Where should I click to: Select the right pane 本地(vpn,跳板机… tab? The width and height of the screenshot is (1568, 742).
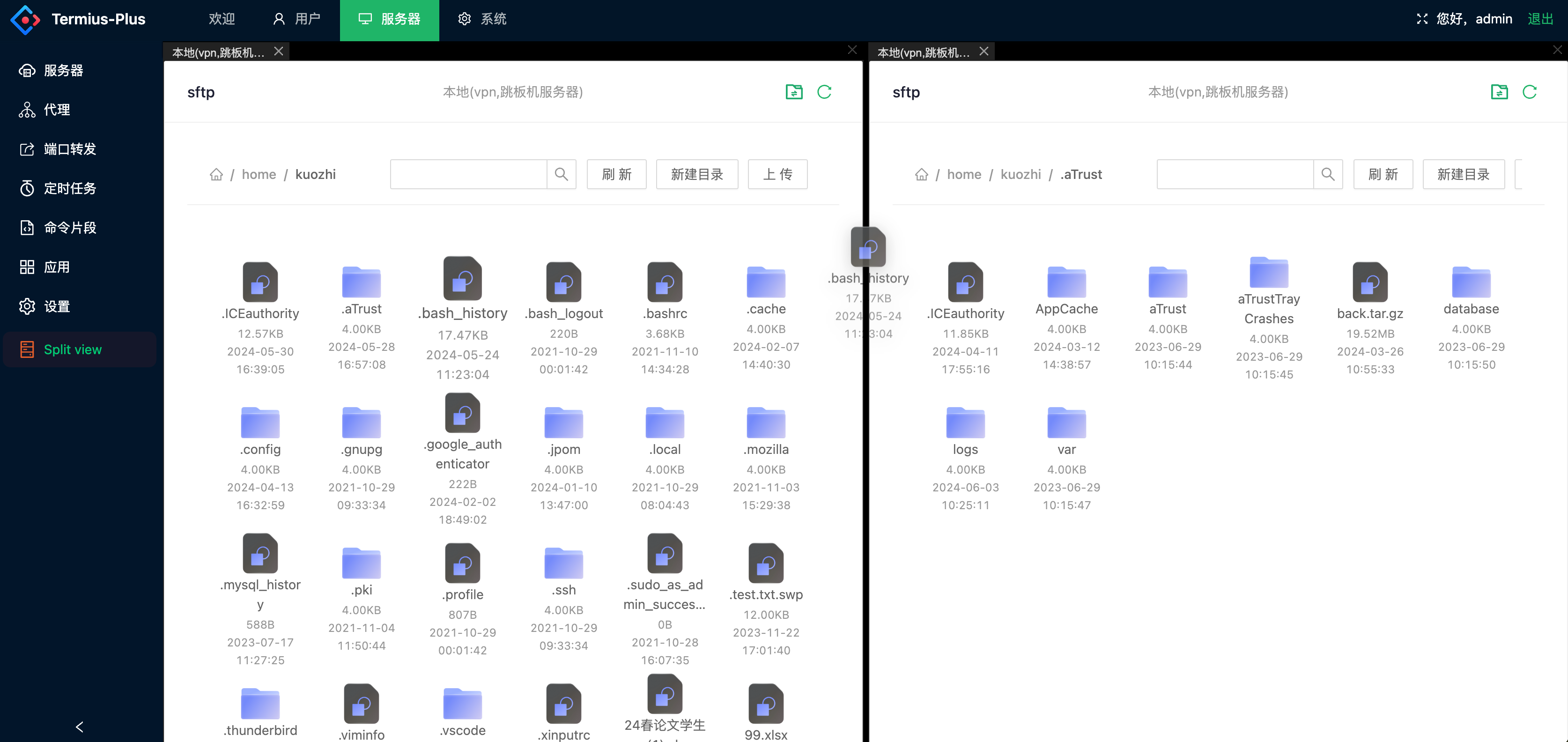[924, 52]
